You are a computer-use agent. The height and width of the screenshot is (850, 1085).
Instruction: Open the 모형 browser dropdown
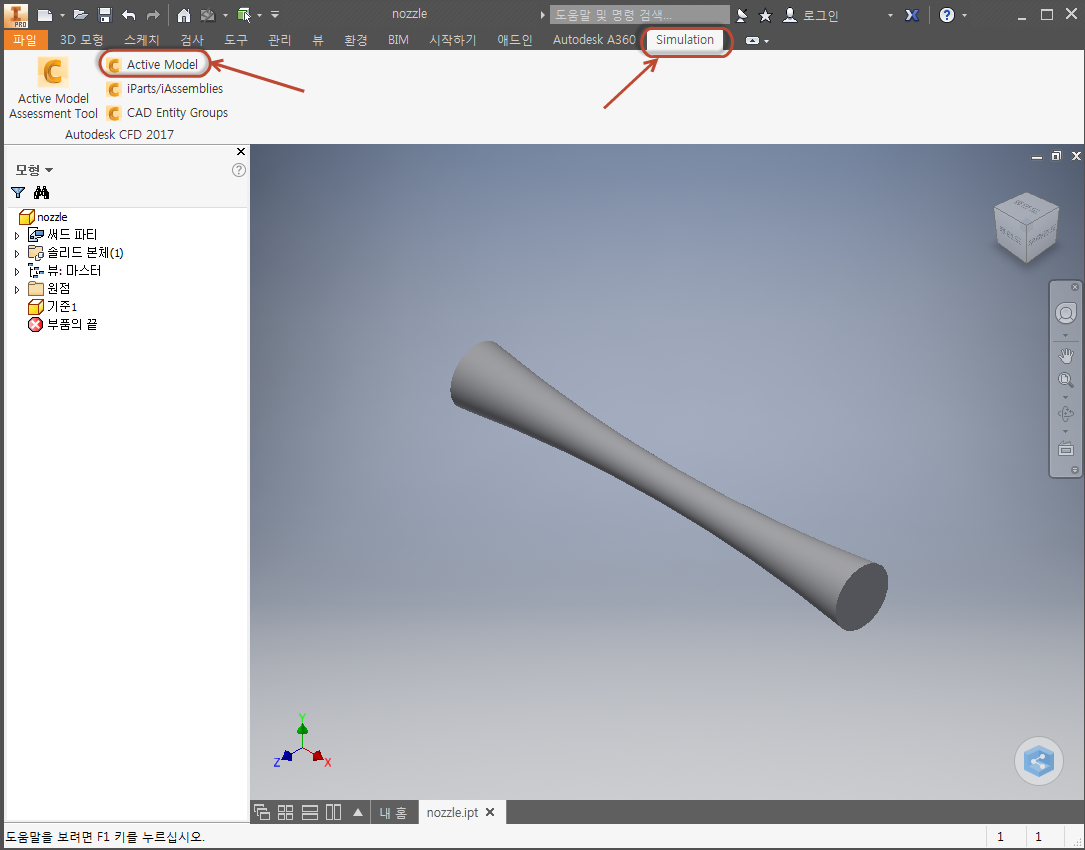[34, 170]
